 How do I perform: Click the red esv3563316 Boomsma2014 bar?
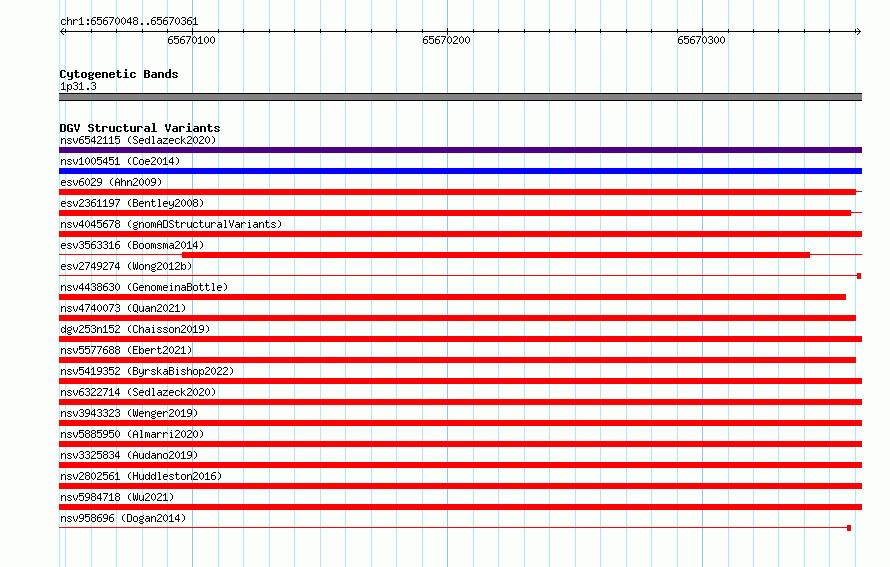tap(496, 255)
